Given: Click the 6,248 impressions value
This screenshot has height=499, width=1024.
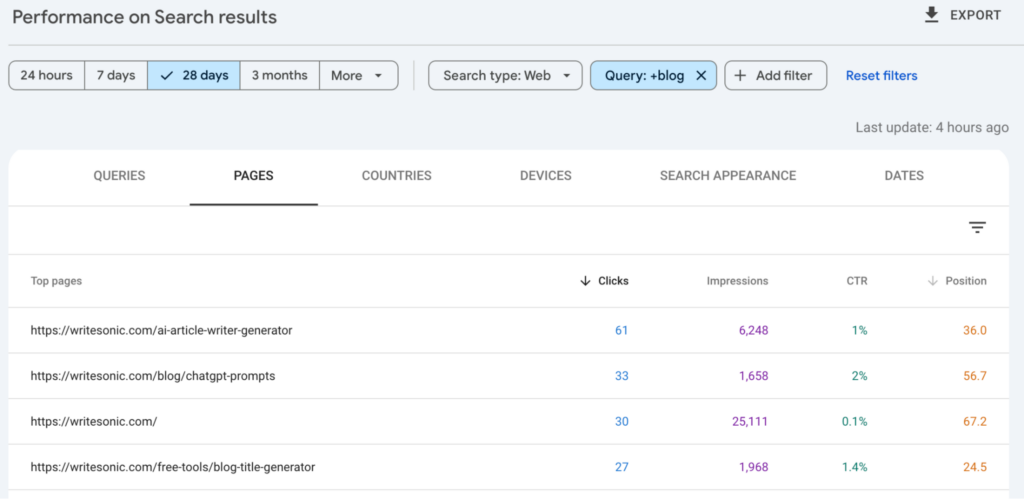Looking at the screenshot, I should 754,330.
